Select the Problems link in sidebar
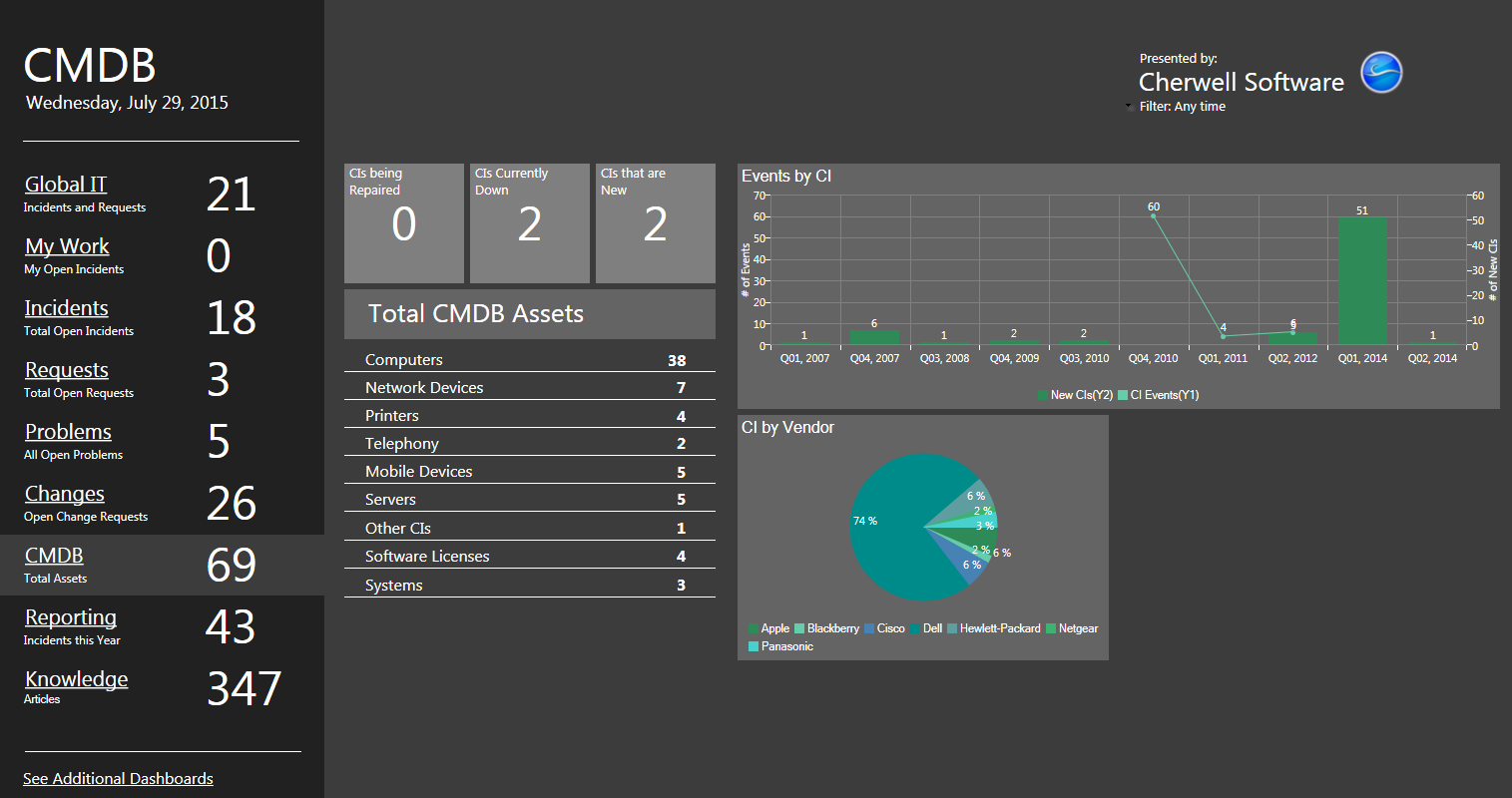 click(68, 432)
